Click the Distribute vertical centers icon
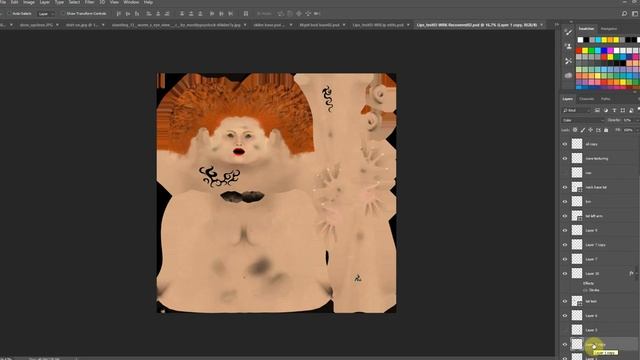Viewport: 640px width, 360px height. coord(191,13)
